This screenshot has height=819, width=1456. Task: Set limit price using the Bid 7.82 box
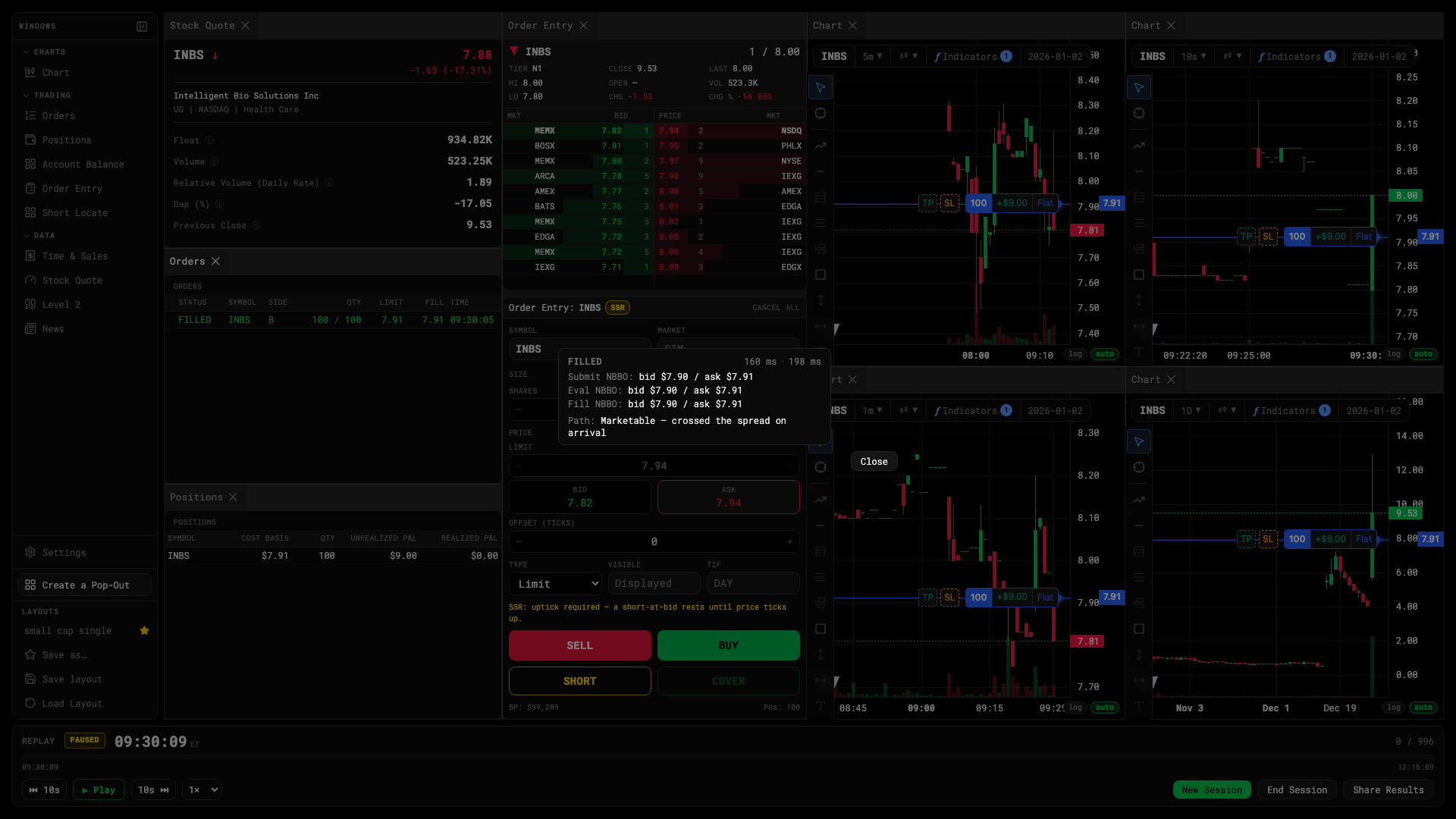pos(580,497)
